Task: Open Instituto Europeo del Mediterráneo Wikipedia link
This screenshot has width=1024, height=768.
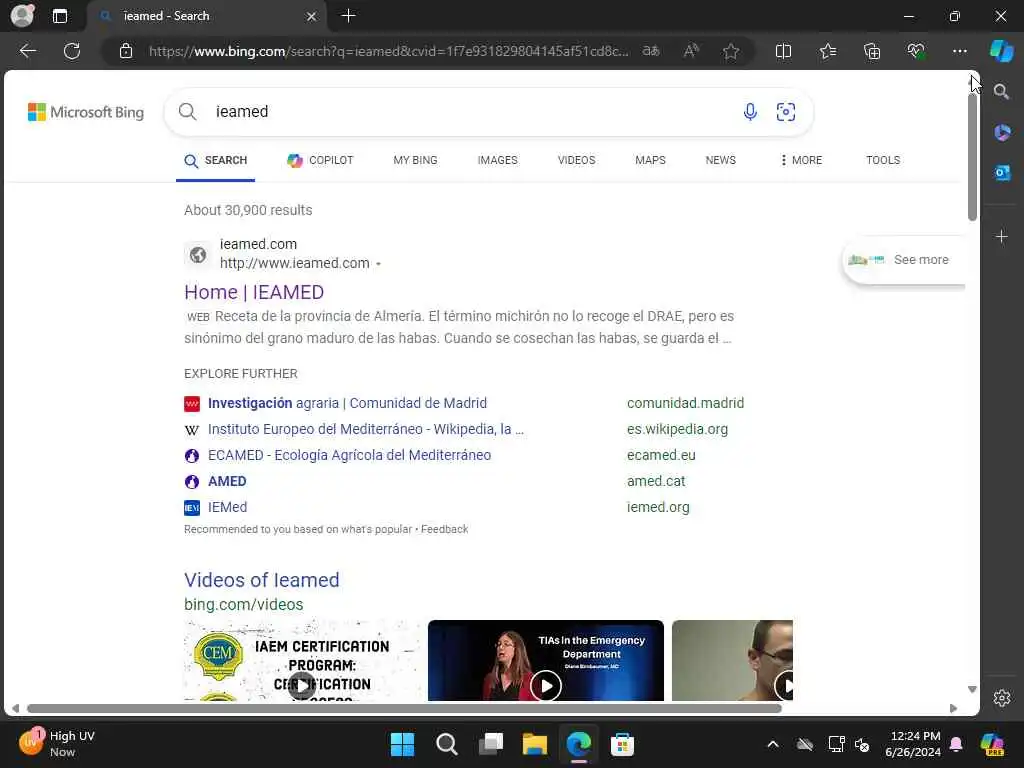Action: 366,429
